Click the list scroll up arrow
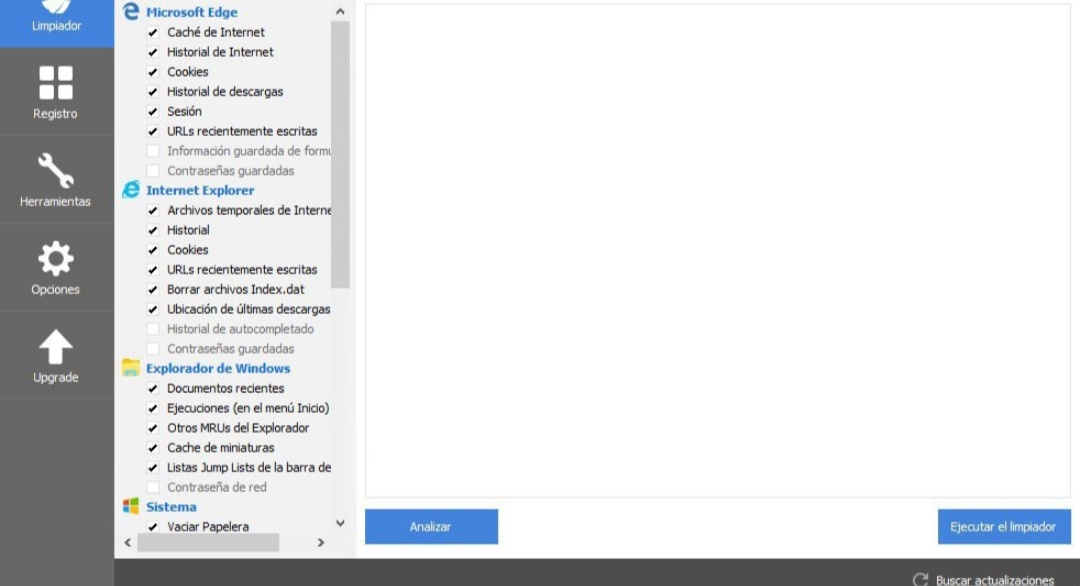 click(340, 12)
